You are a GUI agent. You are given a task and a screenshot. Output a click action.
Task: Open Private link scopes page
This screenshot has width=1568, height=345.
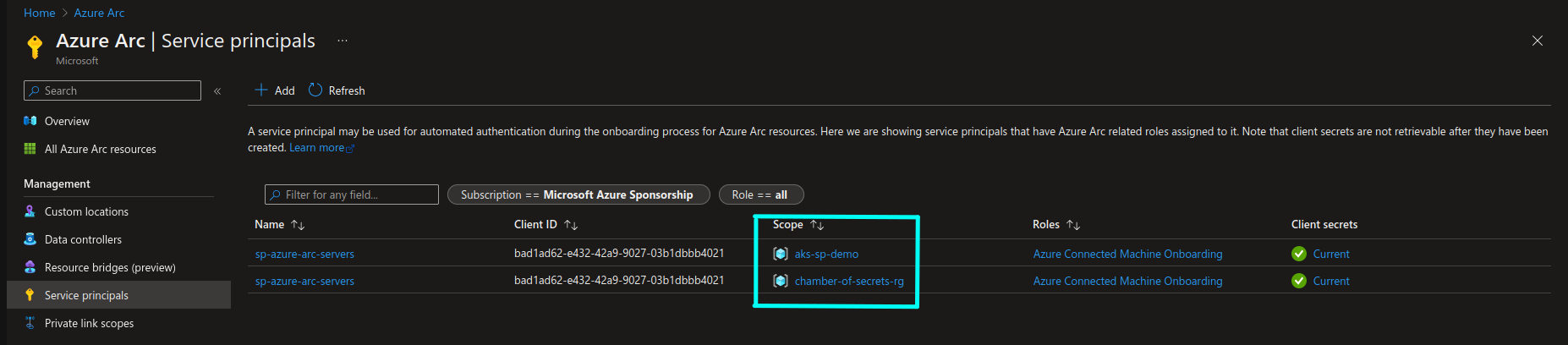coord(89,323)
